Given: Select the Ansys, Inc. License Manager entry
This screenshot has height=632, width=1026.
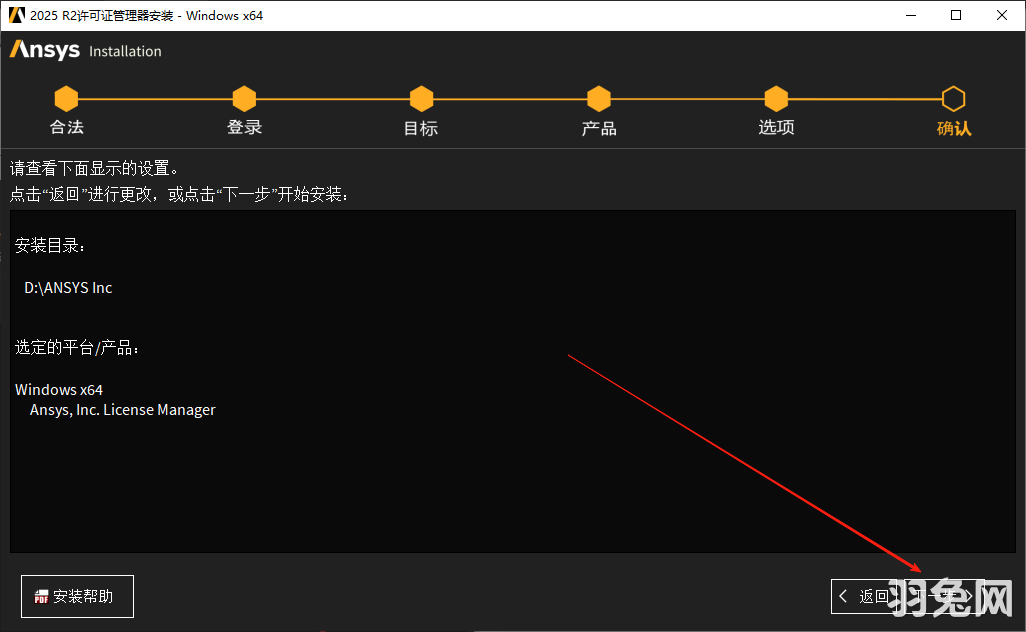Looking at the screenshot, I should pyautogui.click(x=121, y=409).
